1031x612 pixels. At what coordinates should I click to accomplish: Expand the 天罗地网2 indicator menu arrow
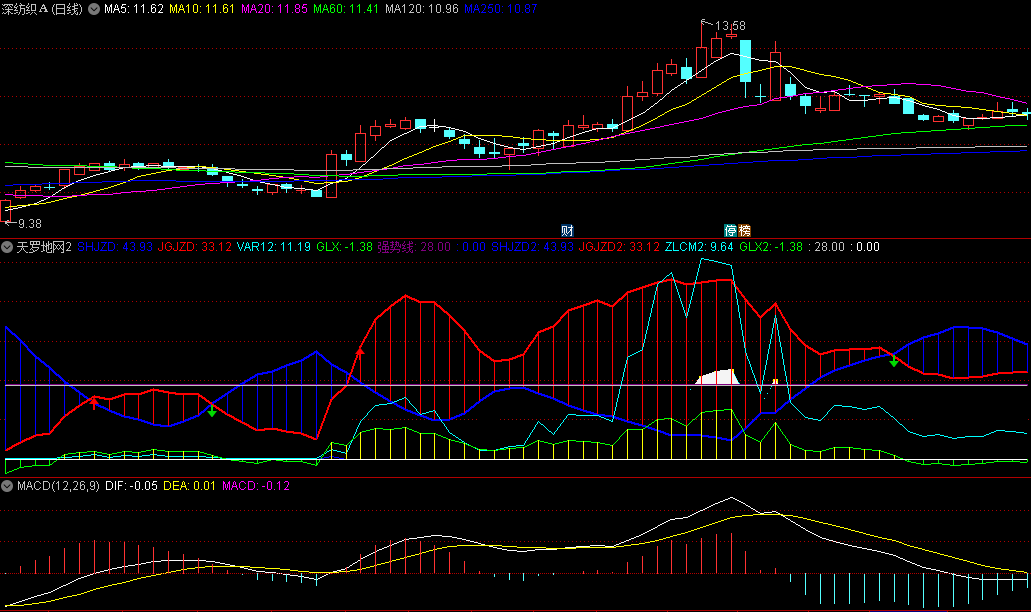point(7,247)
